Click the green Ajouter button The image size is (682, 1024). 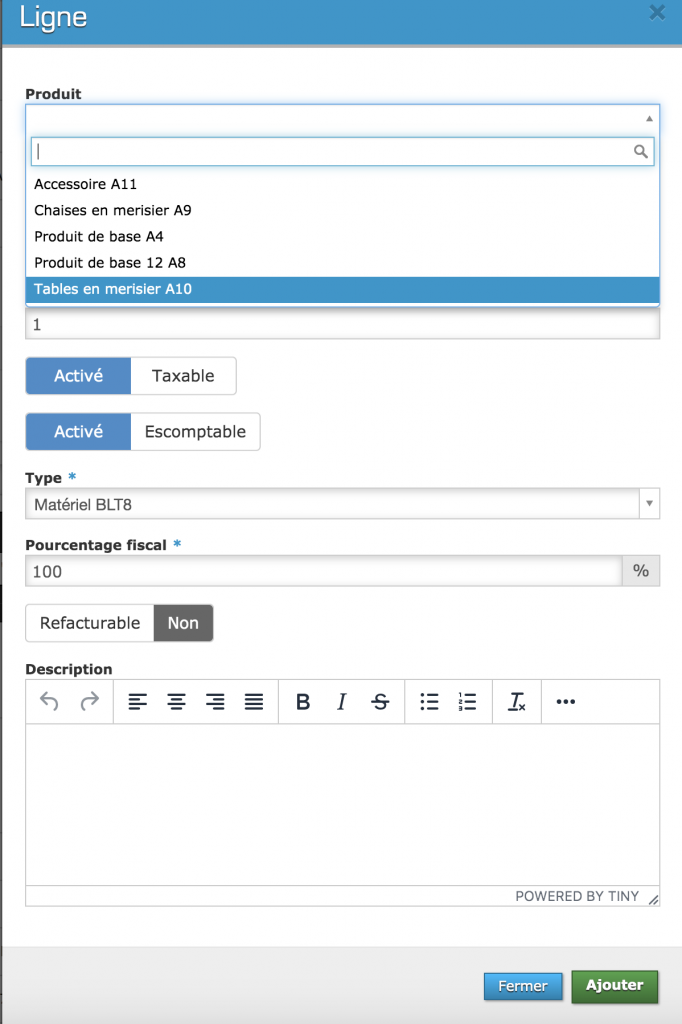click(614, 985)
